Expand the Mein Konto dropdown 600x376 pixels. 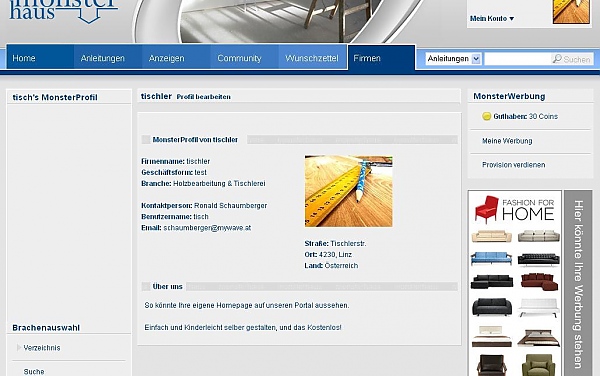(492, 18)
